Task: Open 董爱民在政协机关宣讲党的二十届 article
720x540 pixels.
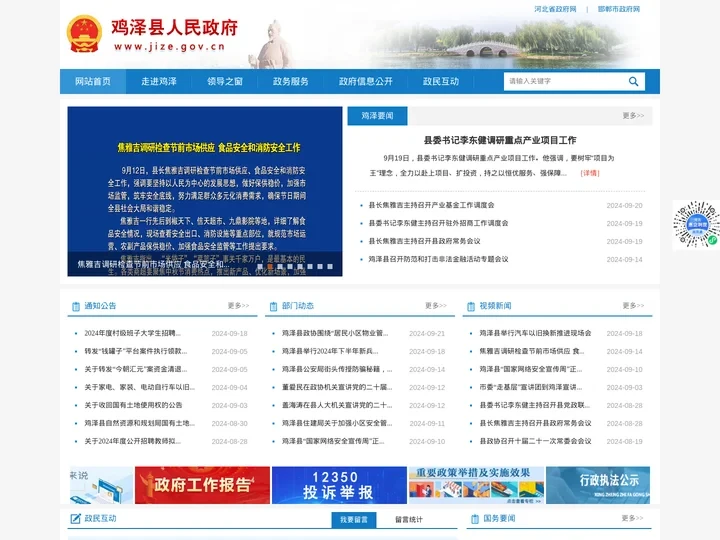Action: (x=337, y=388)
